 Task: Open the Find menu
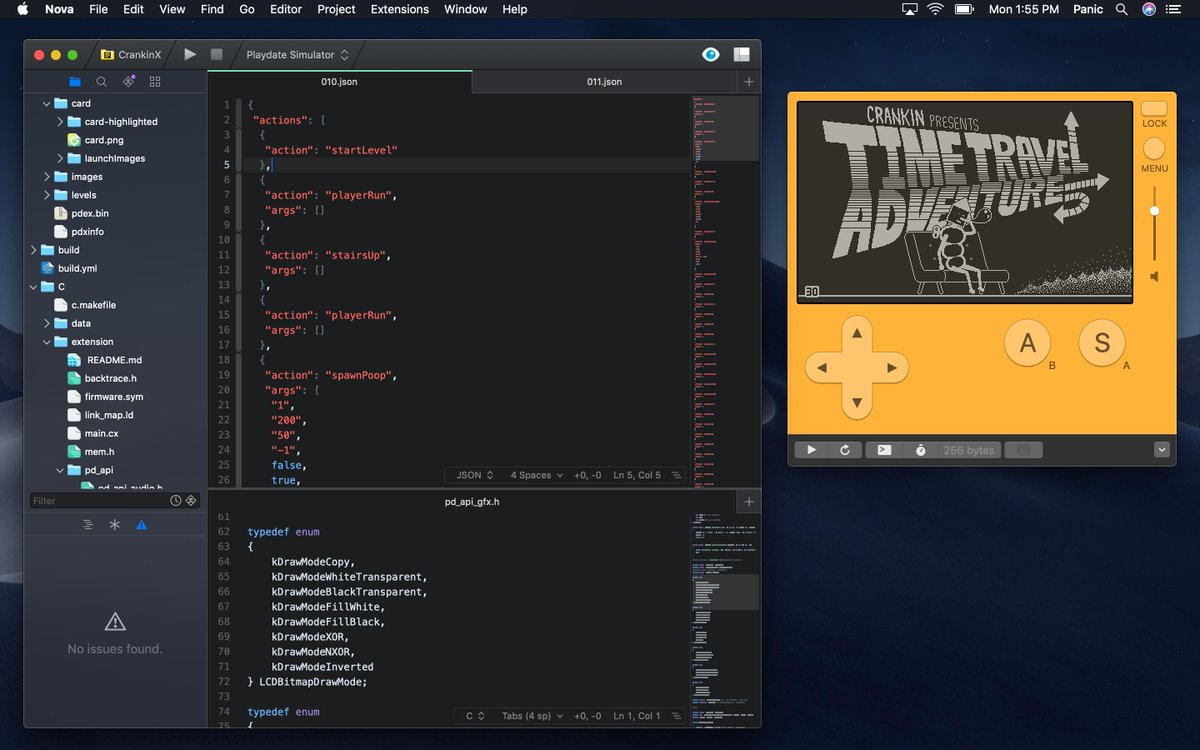(212, 9)
